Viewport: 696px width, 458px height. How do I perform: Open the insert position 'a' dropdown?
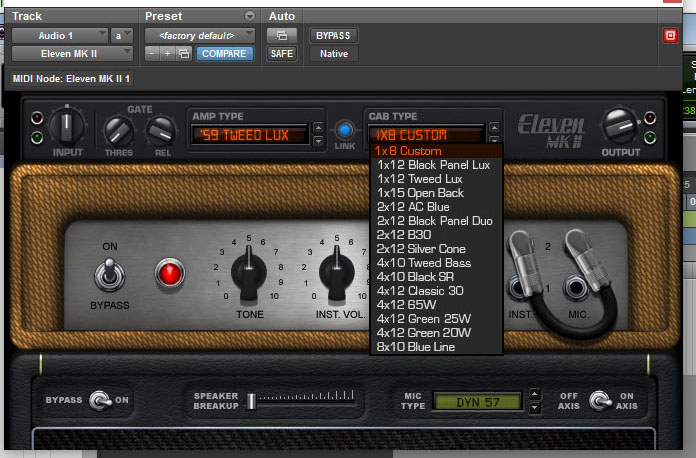(x=122, y=36)
